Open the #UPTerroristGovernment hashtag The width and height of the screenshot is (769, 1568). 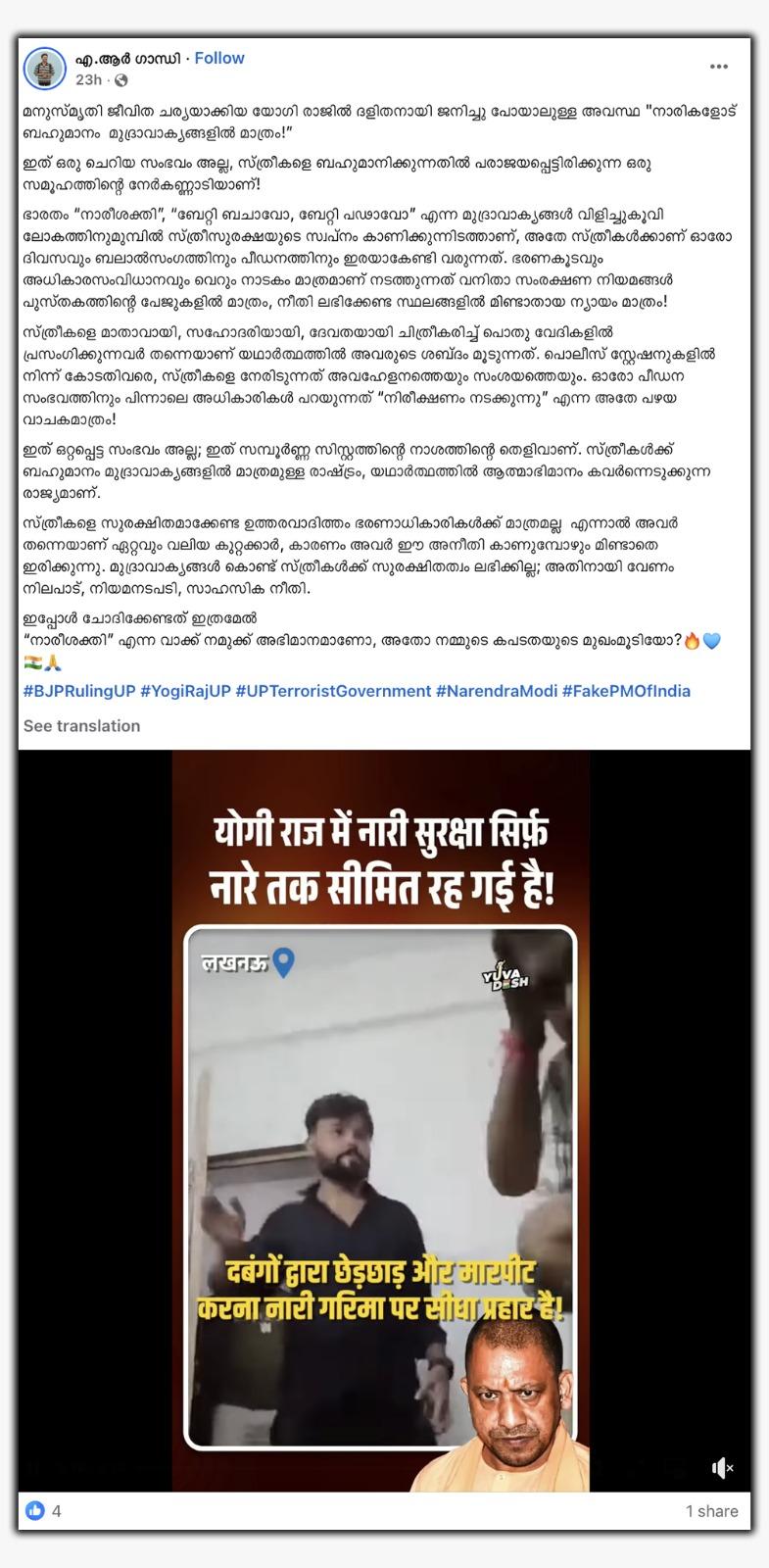click(333, 691)
